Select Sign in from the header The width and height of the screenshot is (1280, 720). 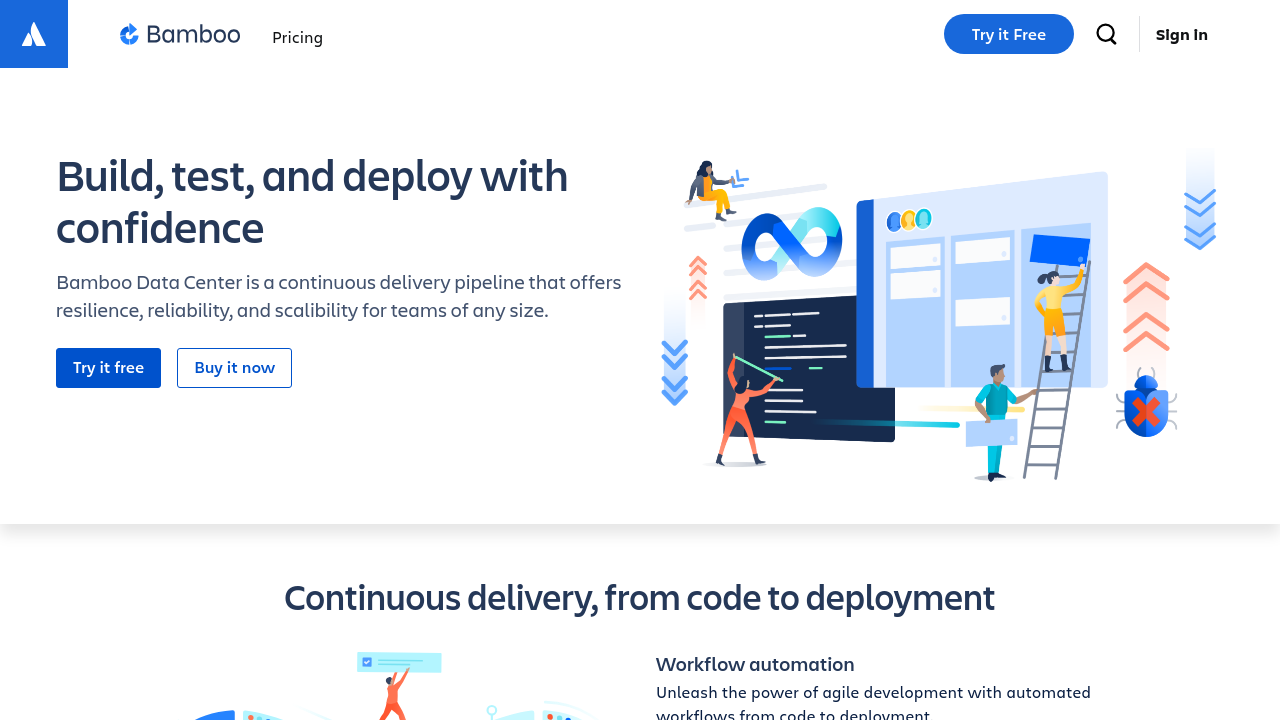pos(1181,35)
